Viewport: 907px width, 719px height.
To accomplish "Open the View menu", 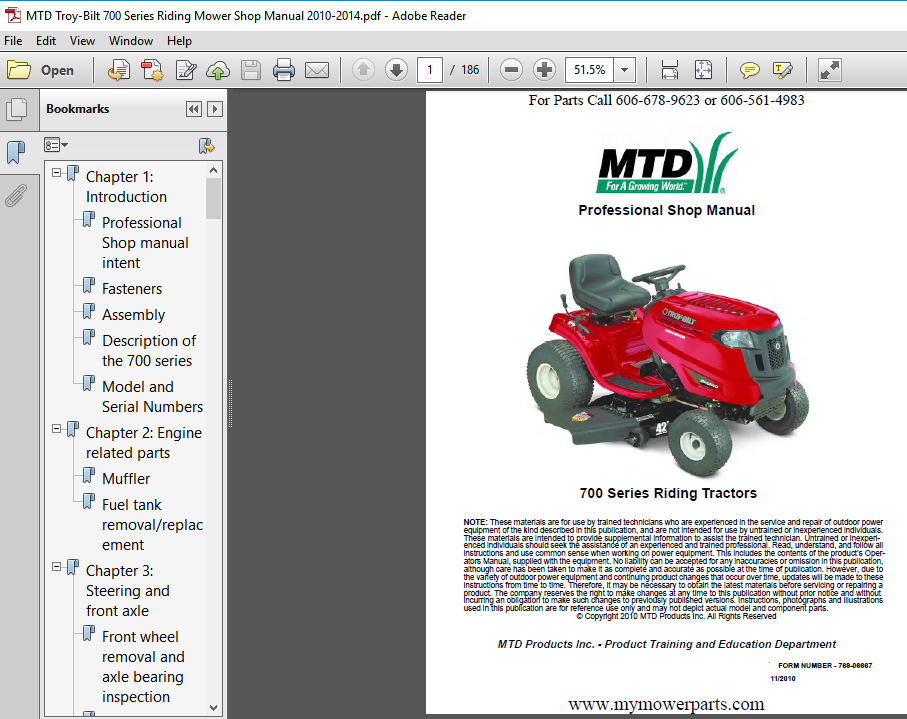I will pos(82,41).
